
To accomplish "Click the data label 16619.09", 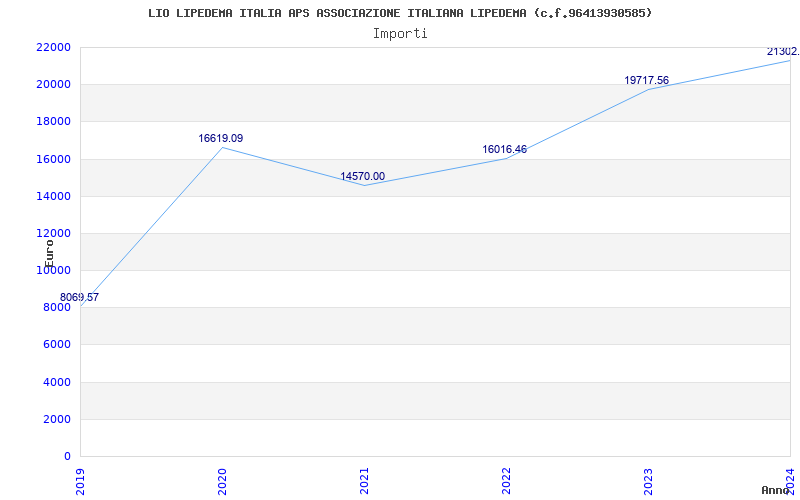I will pyautogui.click(x=220, y=138).
